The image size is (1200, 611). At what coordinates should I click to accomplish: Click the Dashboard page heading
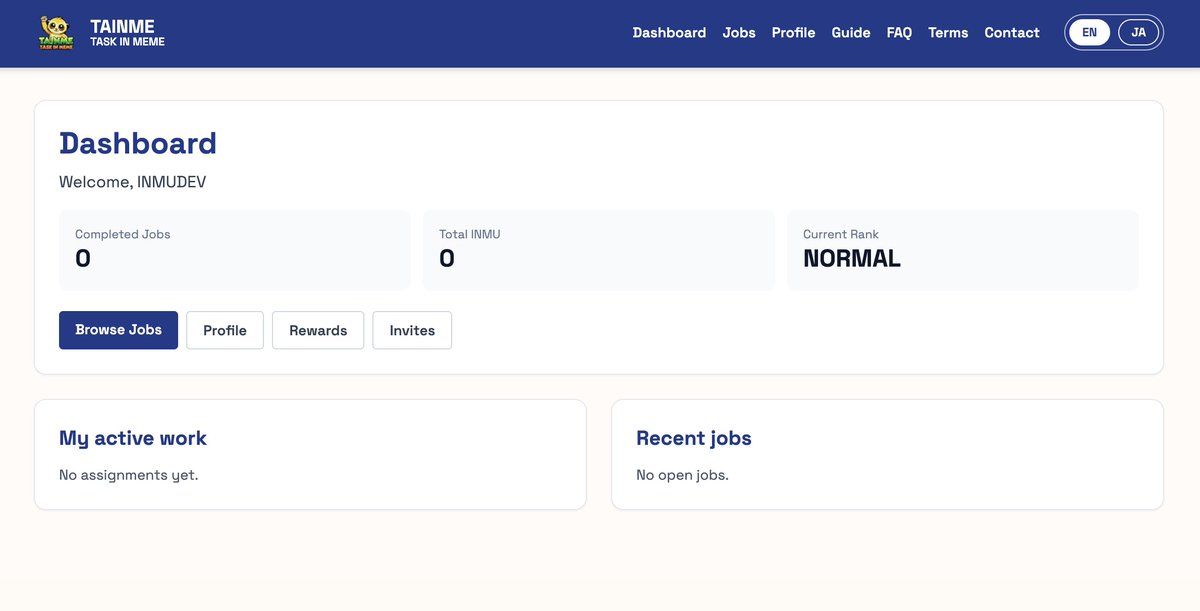pyautogui.click(x=138, y=143)
